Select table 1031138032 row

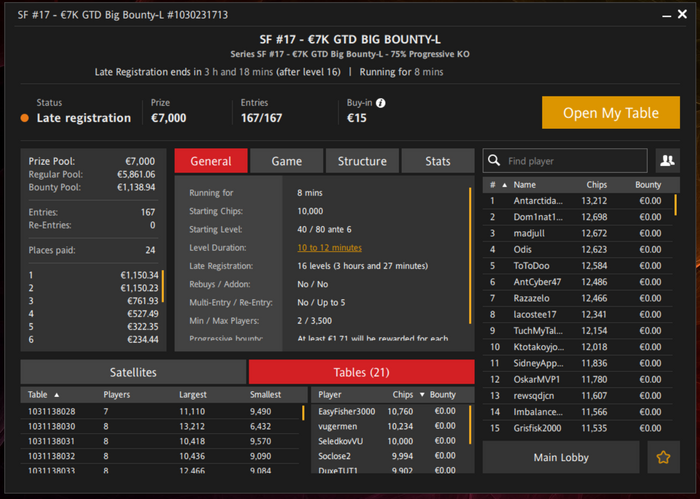(x=160, y=456)
